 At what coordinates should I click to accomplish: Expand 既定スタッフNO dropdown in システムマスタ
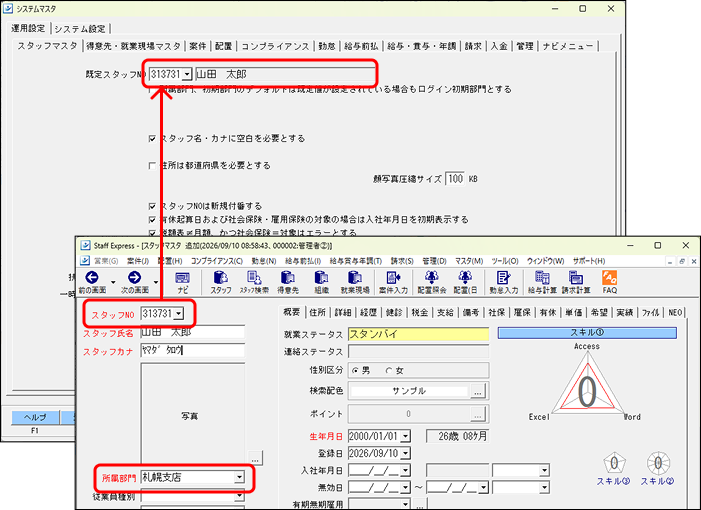[187, 74]
